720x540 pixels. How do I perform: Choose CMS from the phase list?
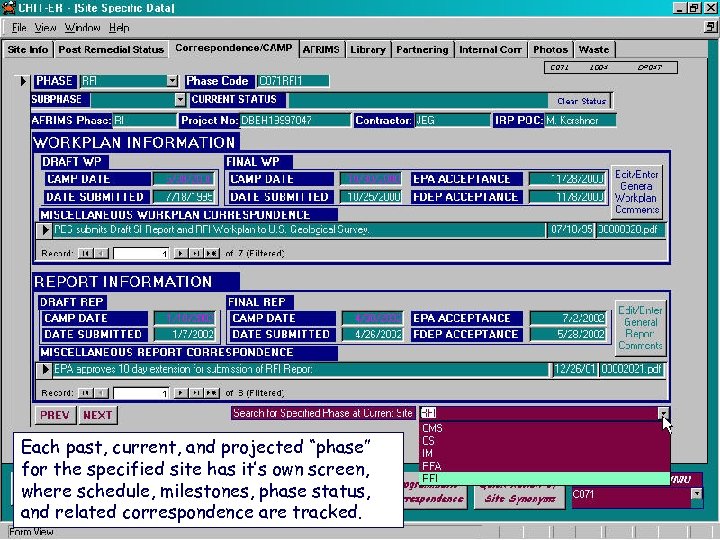point(544,428)
